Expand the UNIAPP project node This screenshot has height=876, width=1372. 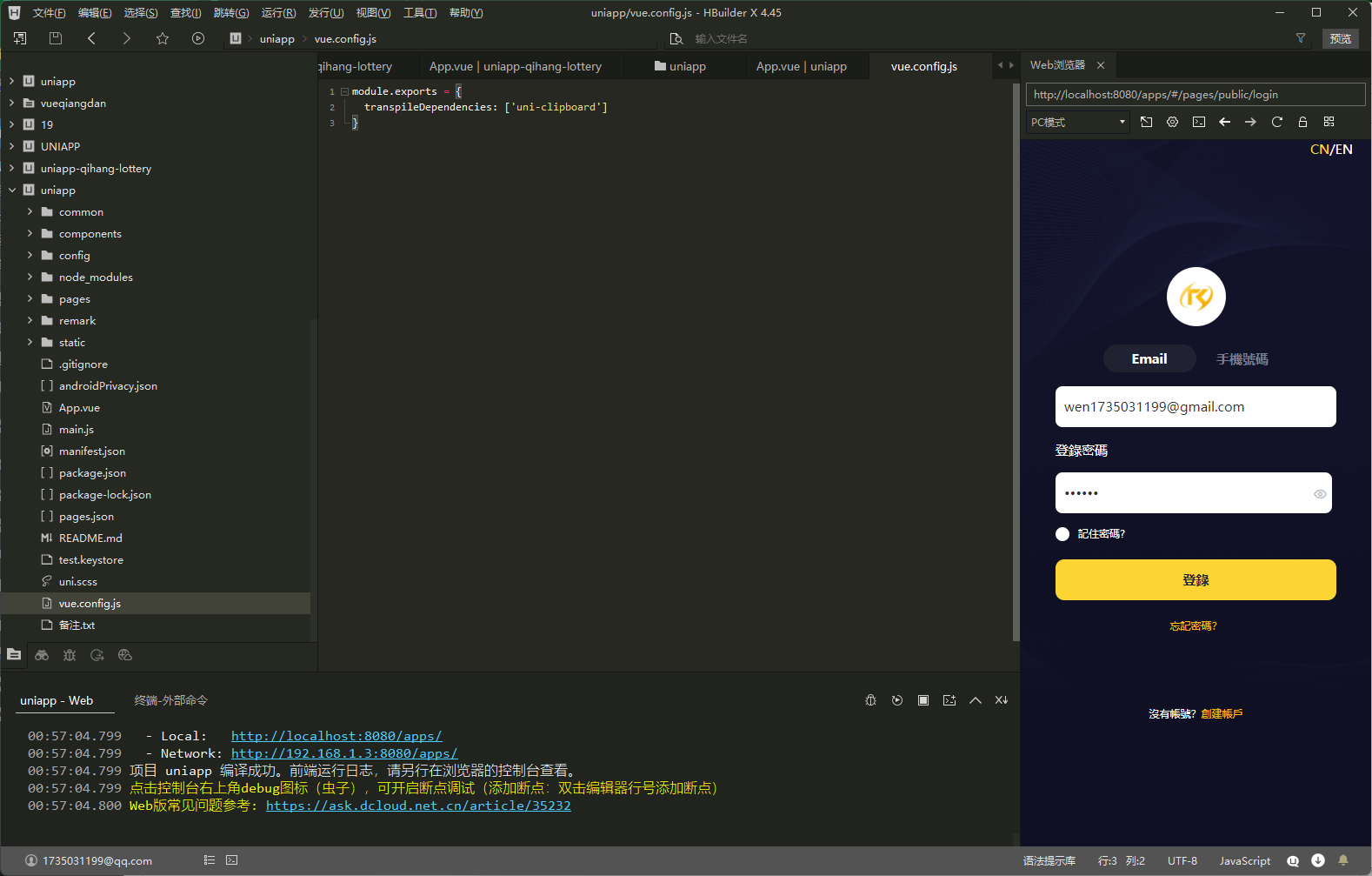coord(11,146)
